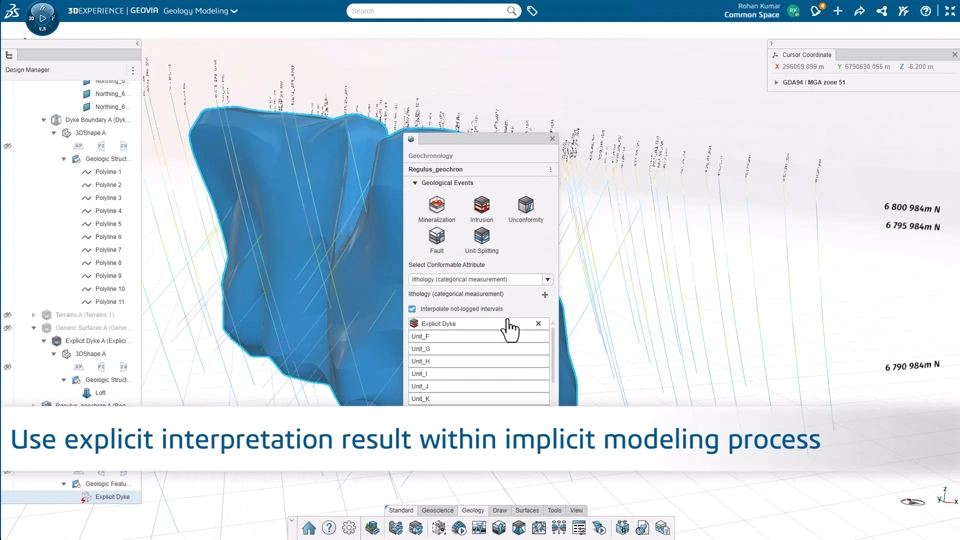960x540 pixels.
Task: Open the tag icon beside search bar
Action: pyautogui.click(x=532, y=11)
